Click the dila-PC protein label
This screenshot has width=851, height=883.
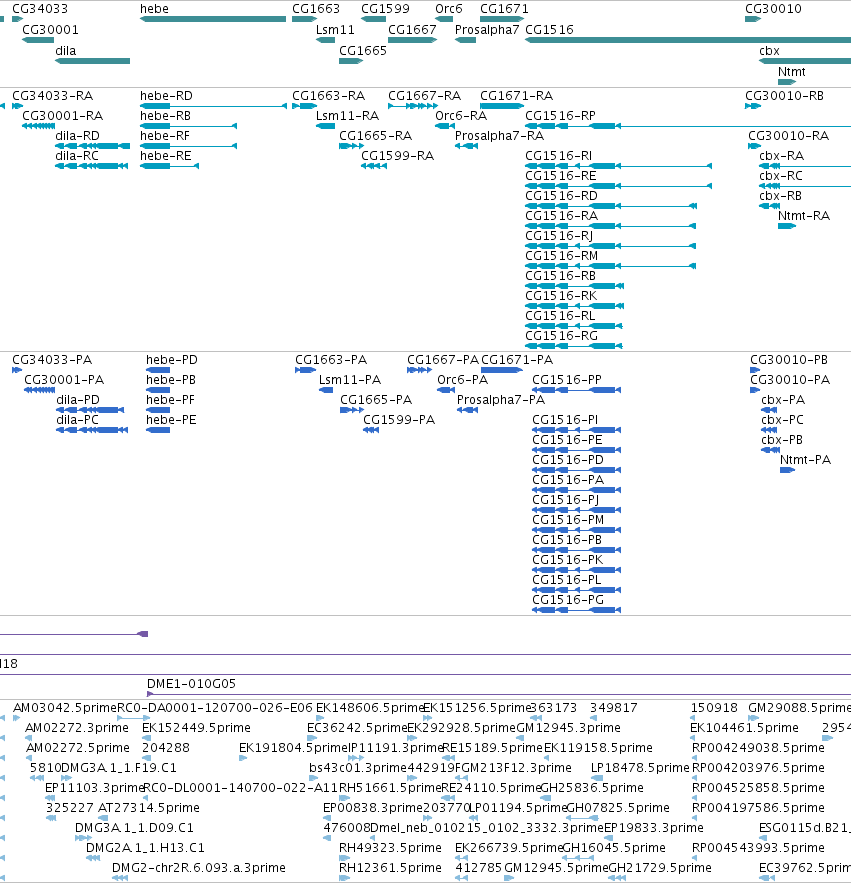coord(78,420)
